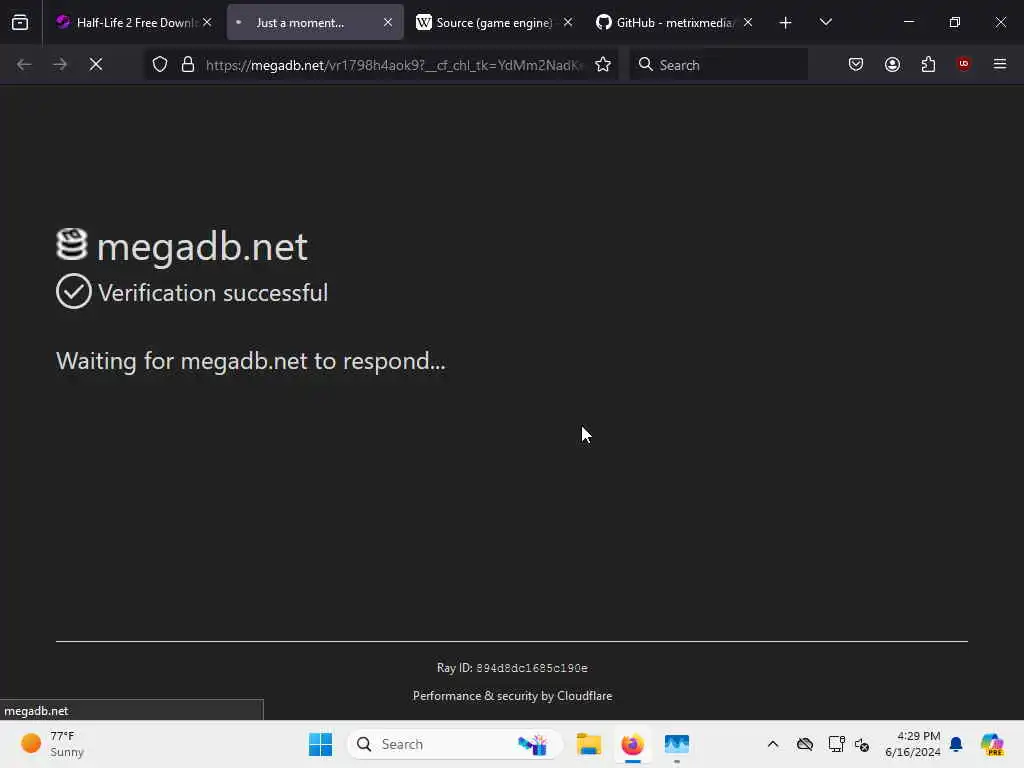Click the megadb.net URL address field
1024x768 pixels.
click(x=394, y=65)
